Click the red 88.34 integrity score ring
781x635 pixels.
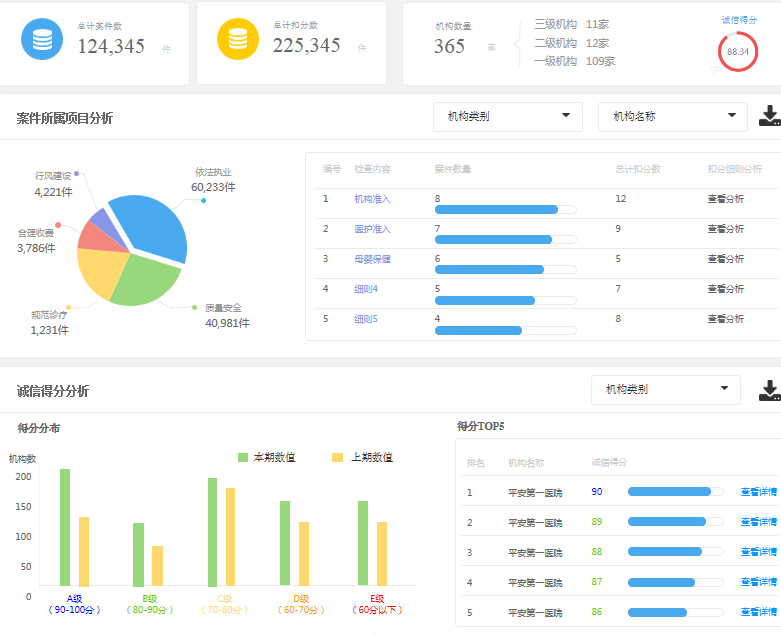click(x=738, y=52)
